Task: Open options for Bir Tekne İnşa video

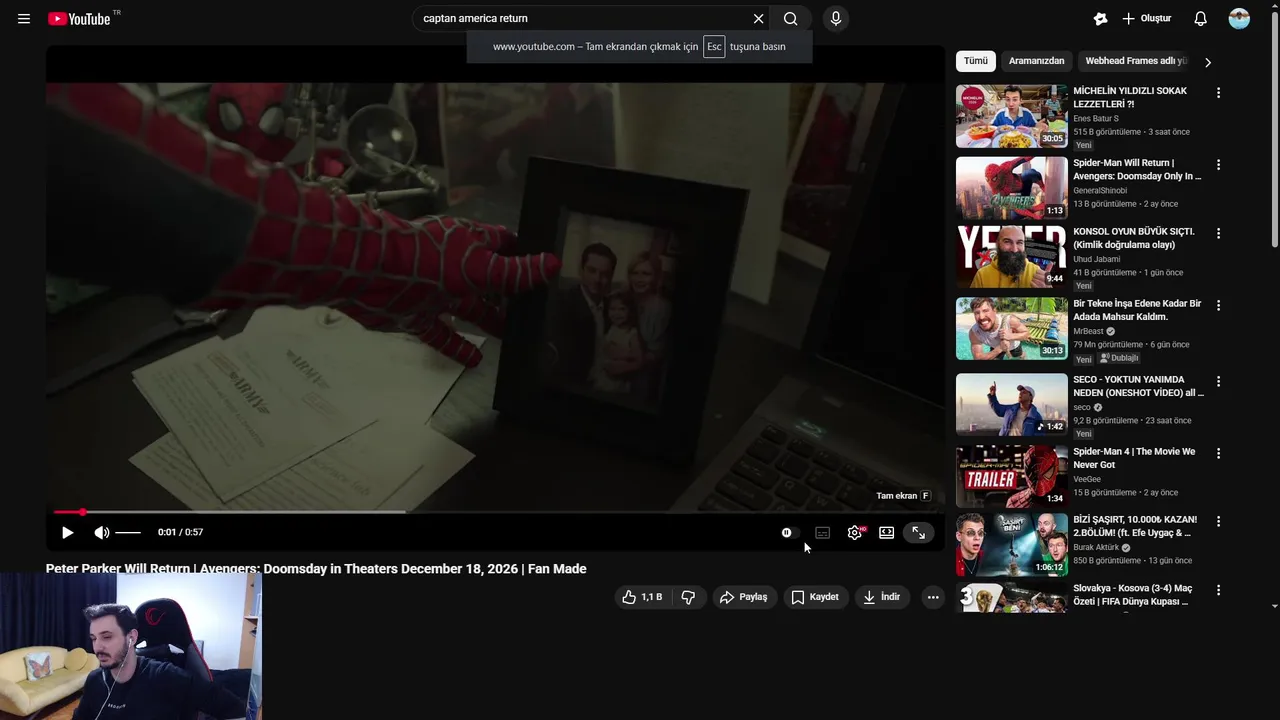Action: tap(1218, 305)
